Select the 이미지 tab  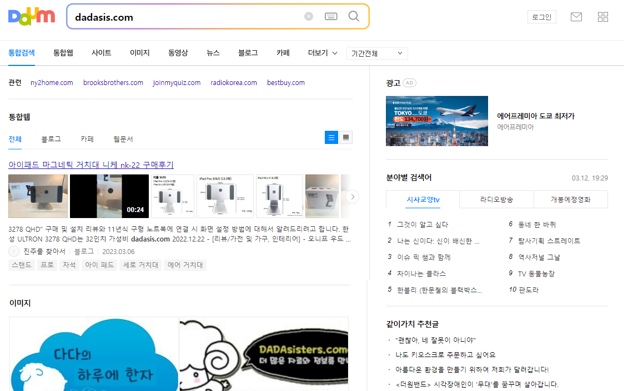(x=139, y=53)
